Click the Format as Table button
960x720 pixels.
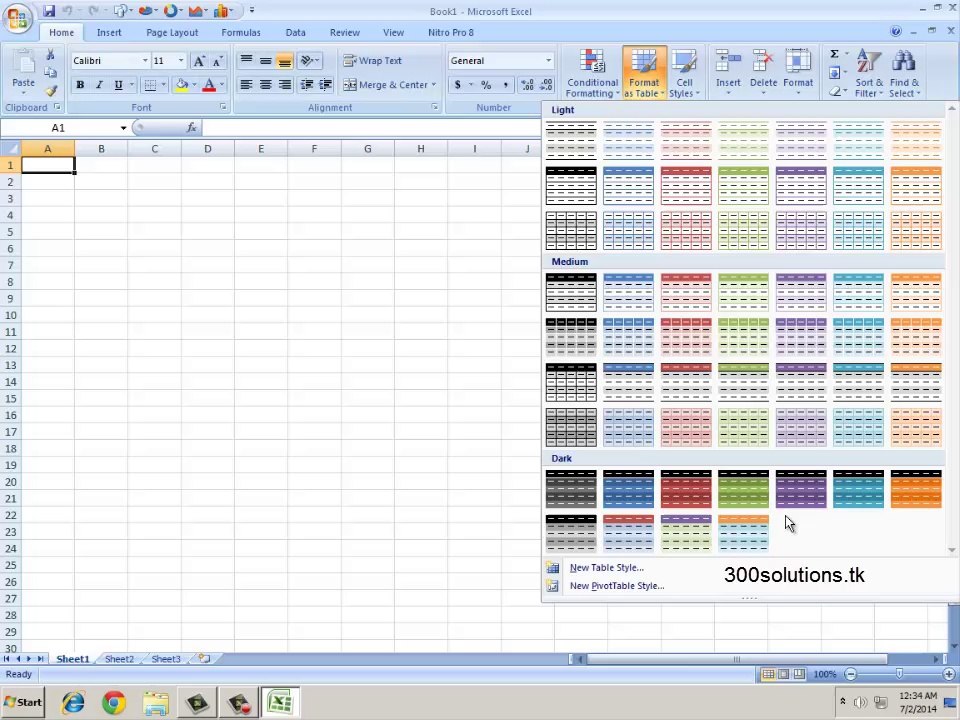click(644, 73)
